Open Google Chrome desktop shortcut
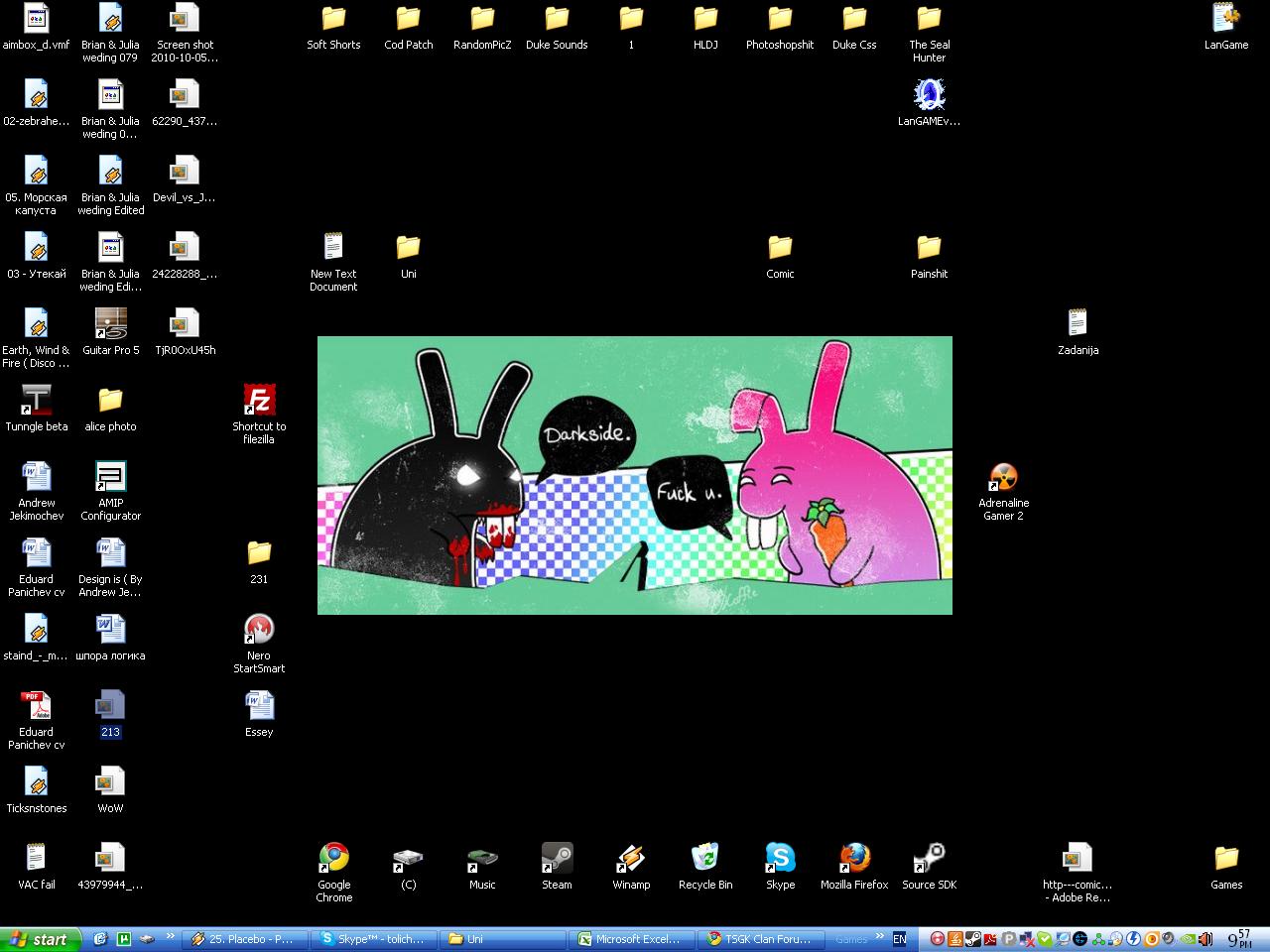The image size is (1270, 952). point(333,859)
